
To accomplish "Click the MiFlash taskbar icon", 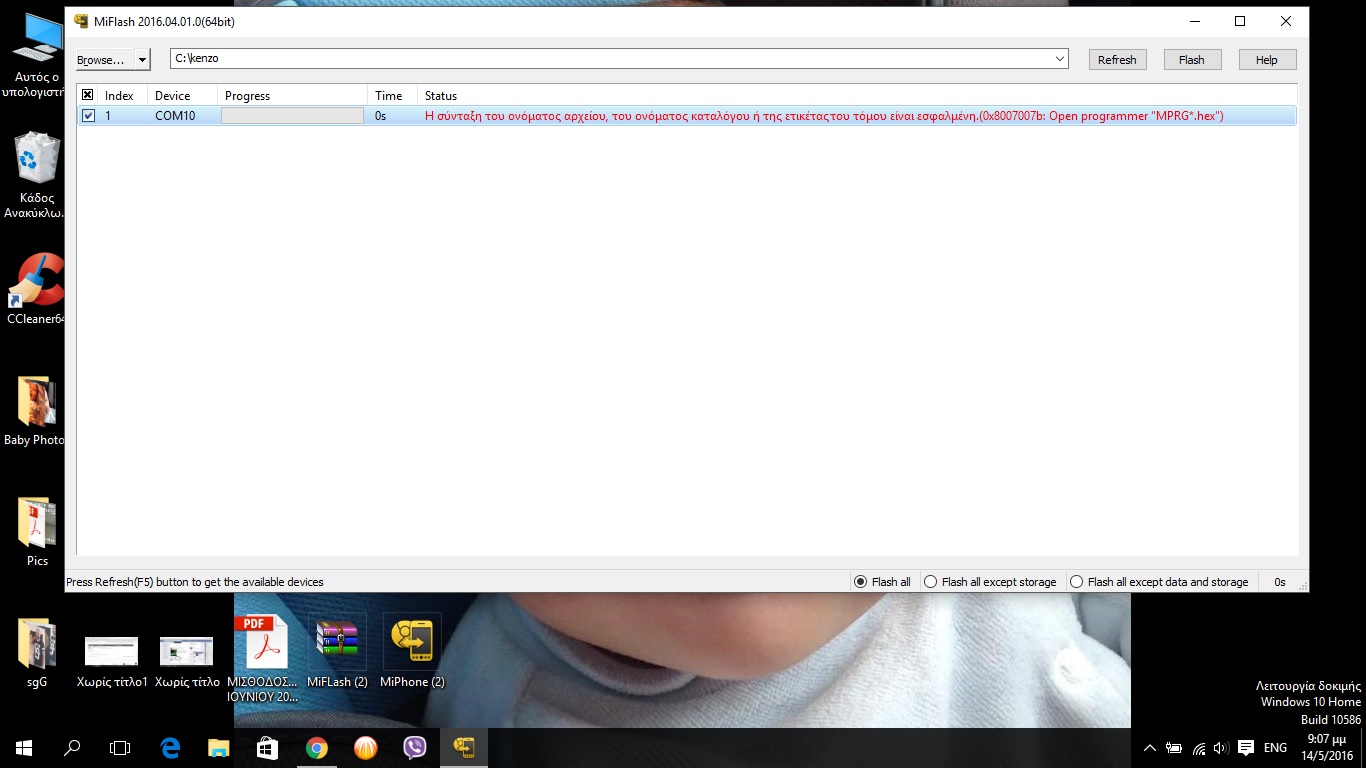I will coord(463,747).
